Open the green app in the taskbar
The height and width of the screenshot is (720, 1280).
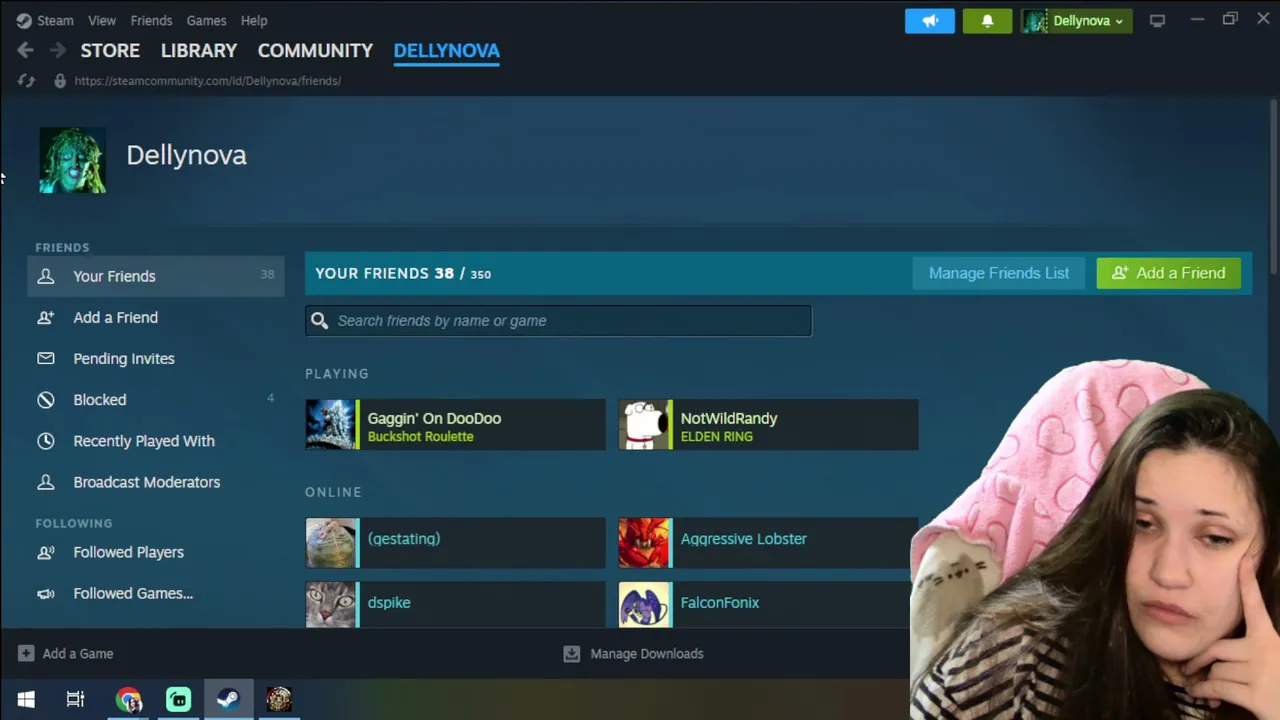178,699
